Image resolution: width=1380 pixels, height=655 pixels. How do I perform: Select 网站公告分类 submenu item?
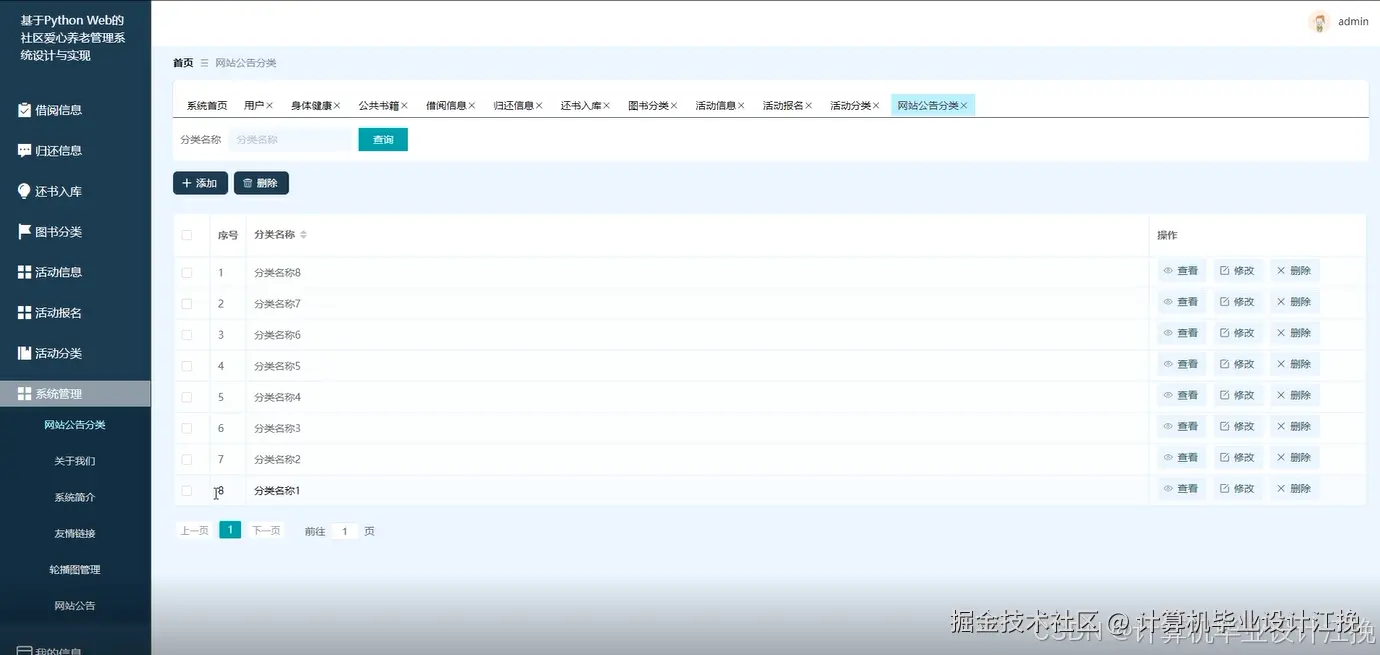[75, 425]
